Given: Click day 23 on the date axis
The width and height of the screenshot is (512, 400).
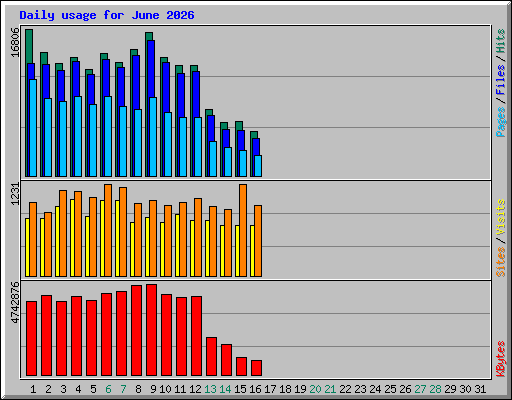Looking at the screenshot, I should click(x=360, y=389).
